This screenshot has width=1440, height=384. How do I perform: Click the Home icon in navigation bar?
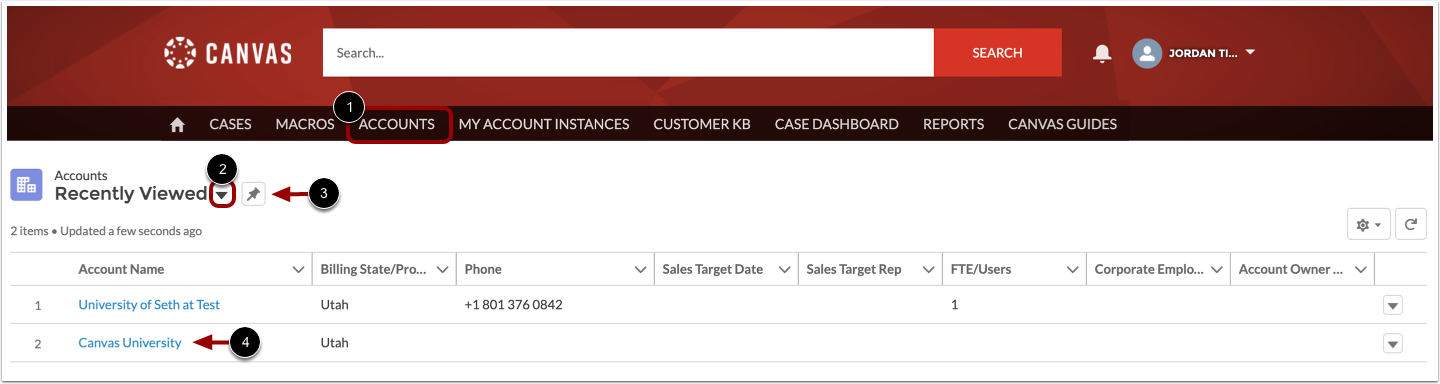pyautogui.click(x=177, y=125)
